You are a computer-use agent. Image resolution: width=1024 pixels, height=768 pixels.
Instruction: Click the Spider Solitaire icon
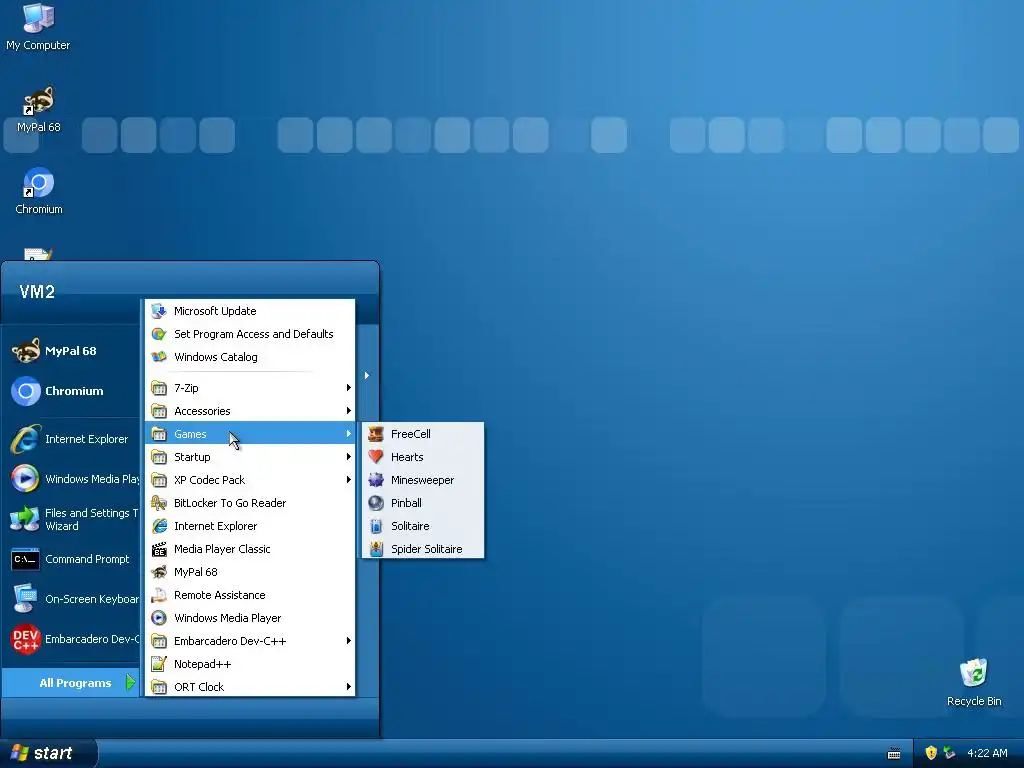pyautogui.click(x=376, y=549)
